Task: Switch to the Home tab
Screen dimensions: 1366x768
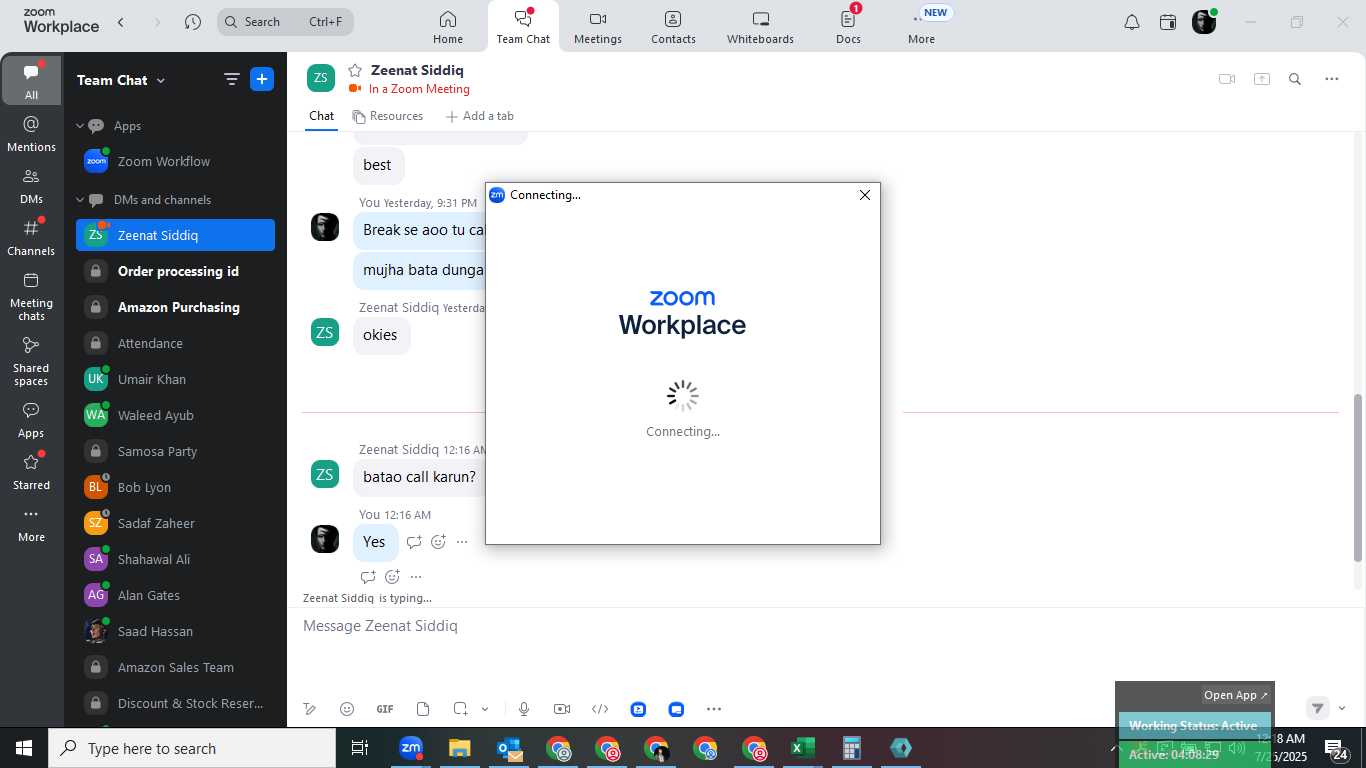Action: [x=448, y=27]
